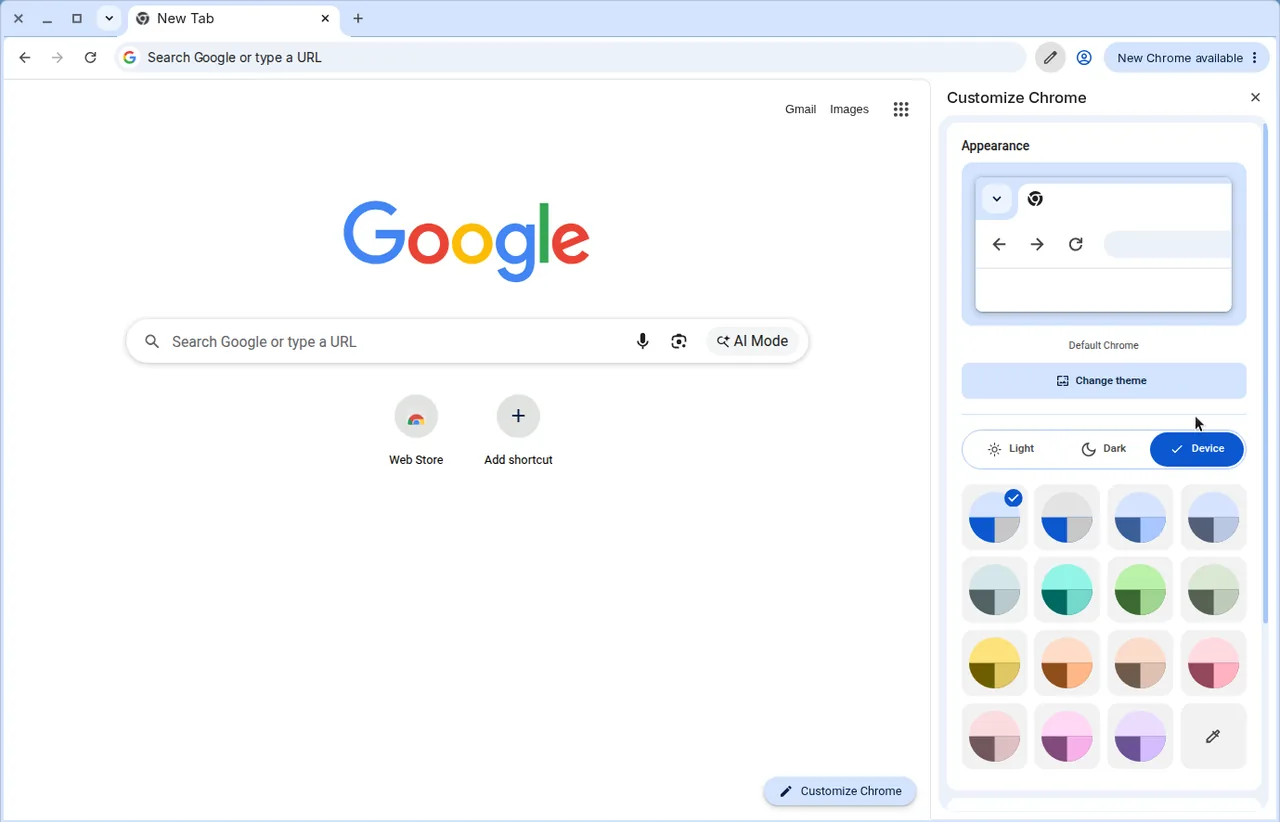Pick the yellow color swatch
The image size is (1280, 822).
point(994,663)
